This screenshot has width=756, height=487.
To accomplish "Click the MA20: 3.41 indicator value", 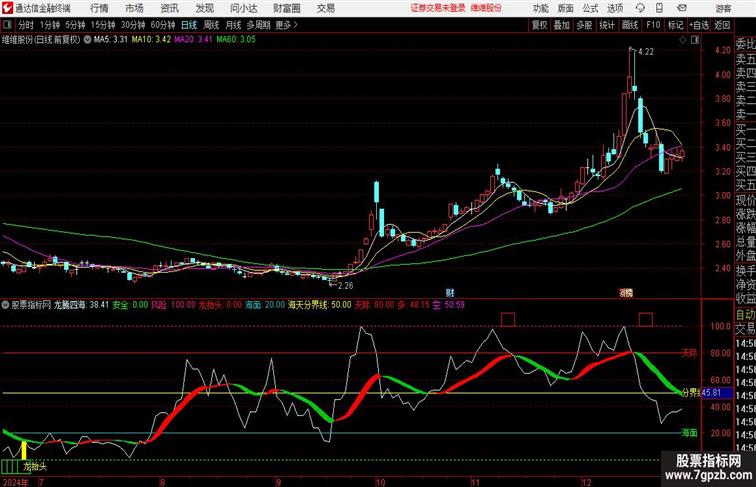I will coord(193,40).
